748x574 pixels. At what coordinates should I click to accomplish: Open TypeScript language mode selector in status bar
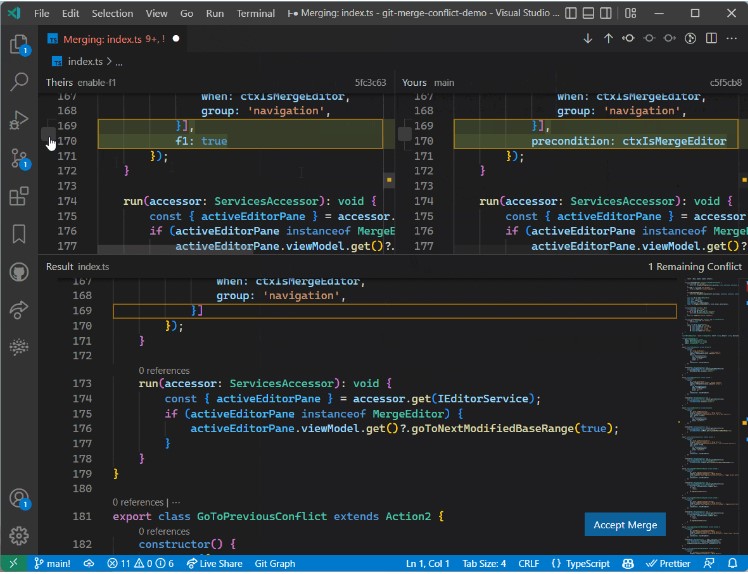tap(581, 564)
